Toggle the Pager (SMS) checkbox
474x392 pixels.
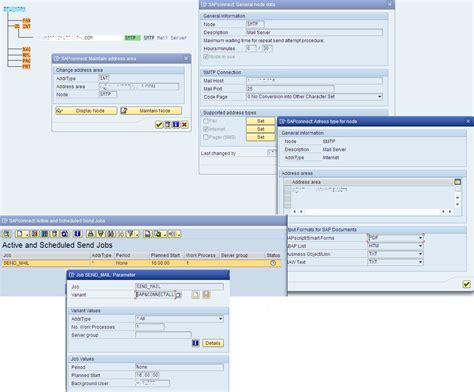(206, 137)
